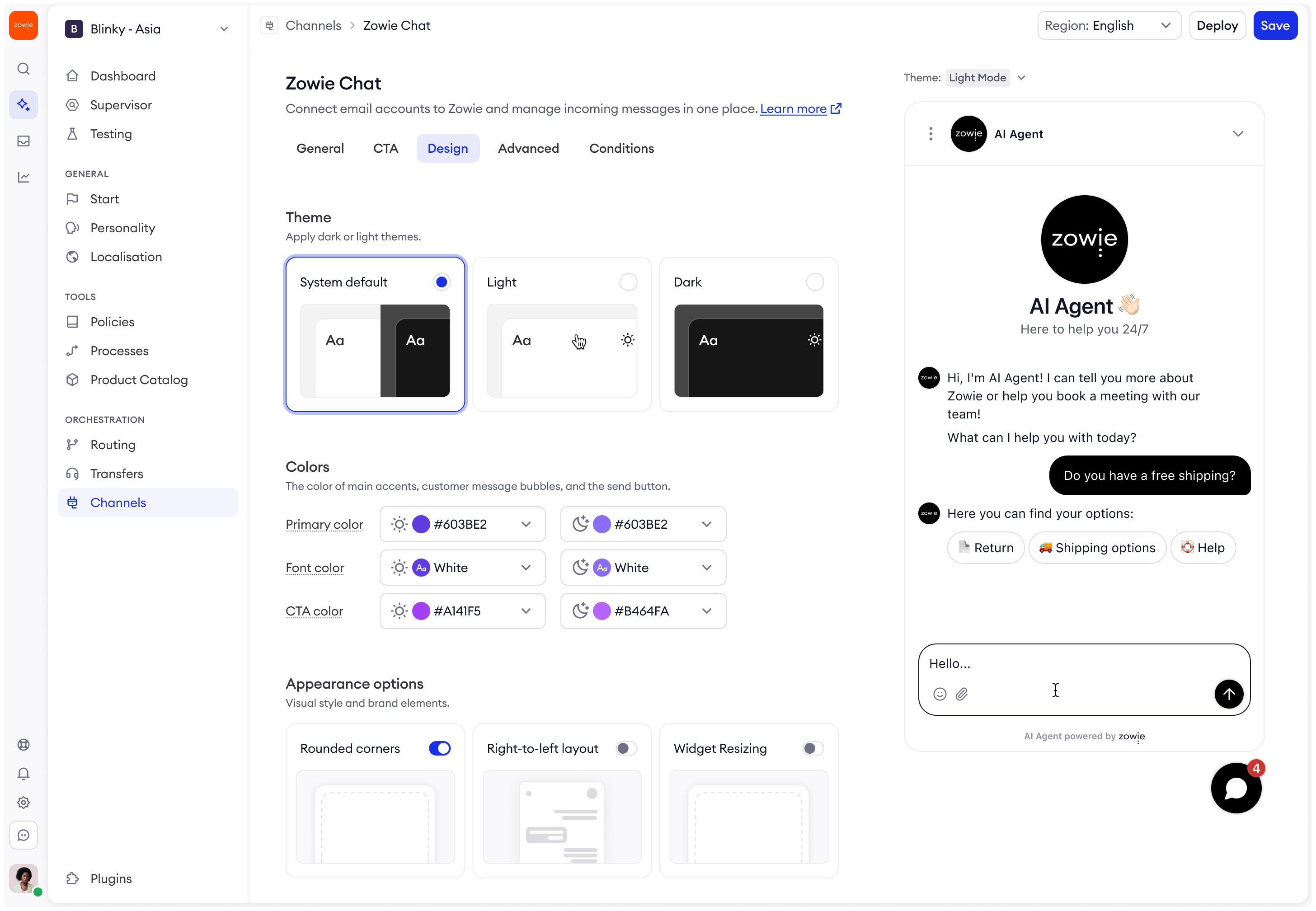
Task: Click the user avatar photo
Action: click(23, 878)
